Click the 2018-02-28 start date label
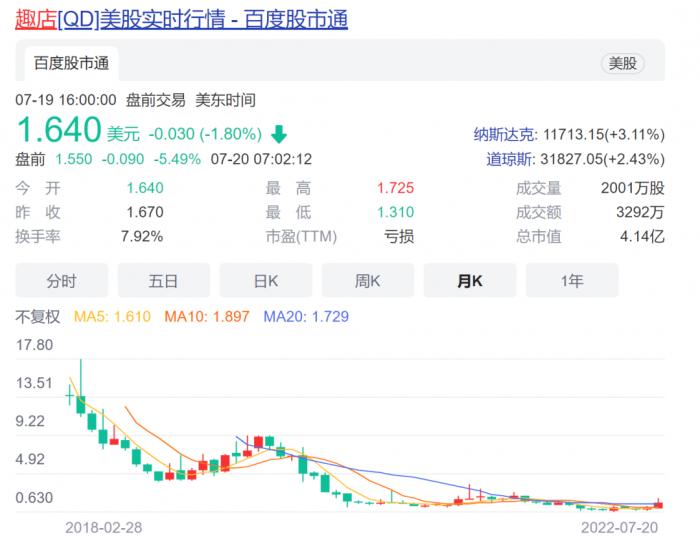Screen dimensions: 700x541 coord(104,528)
